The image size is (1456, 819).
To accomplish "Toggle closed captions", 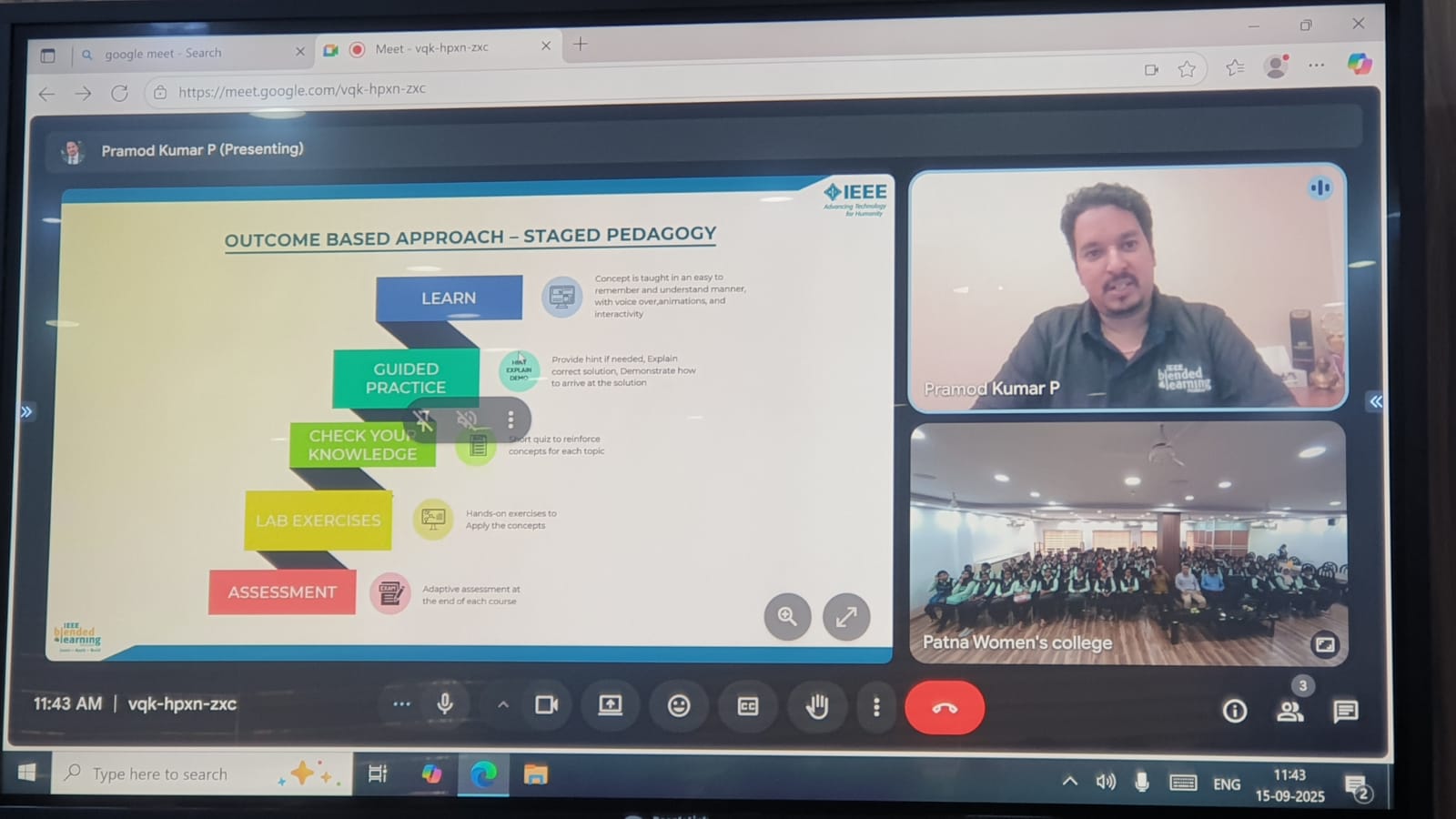I will (748, 706).
